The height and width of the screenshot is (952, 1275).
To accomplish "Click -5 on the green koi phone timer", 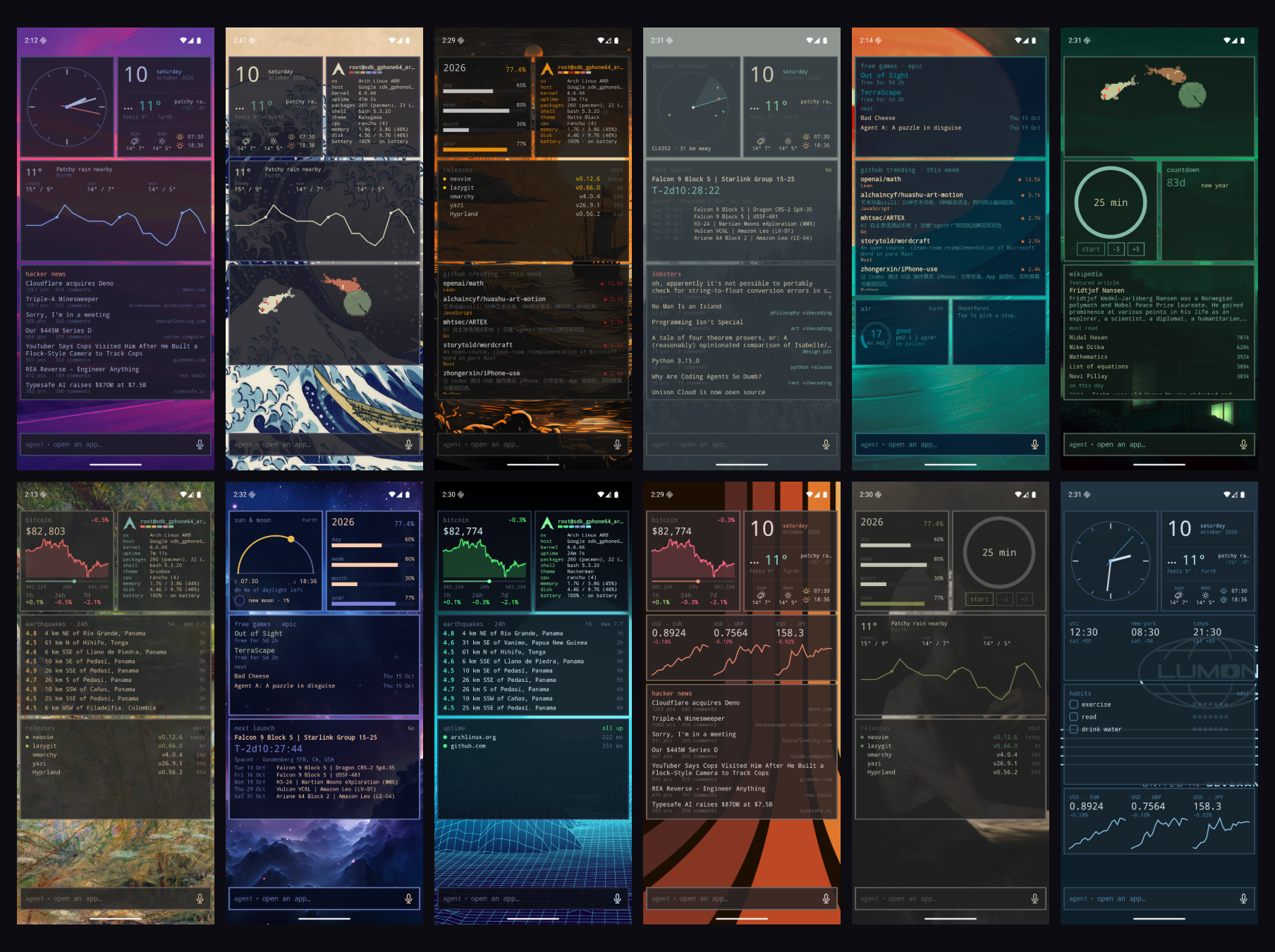I will [x=1116, y=249].
